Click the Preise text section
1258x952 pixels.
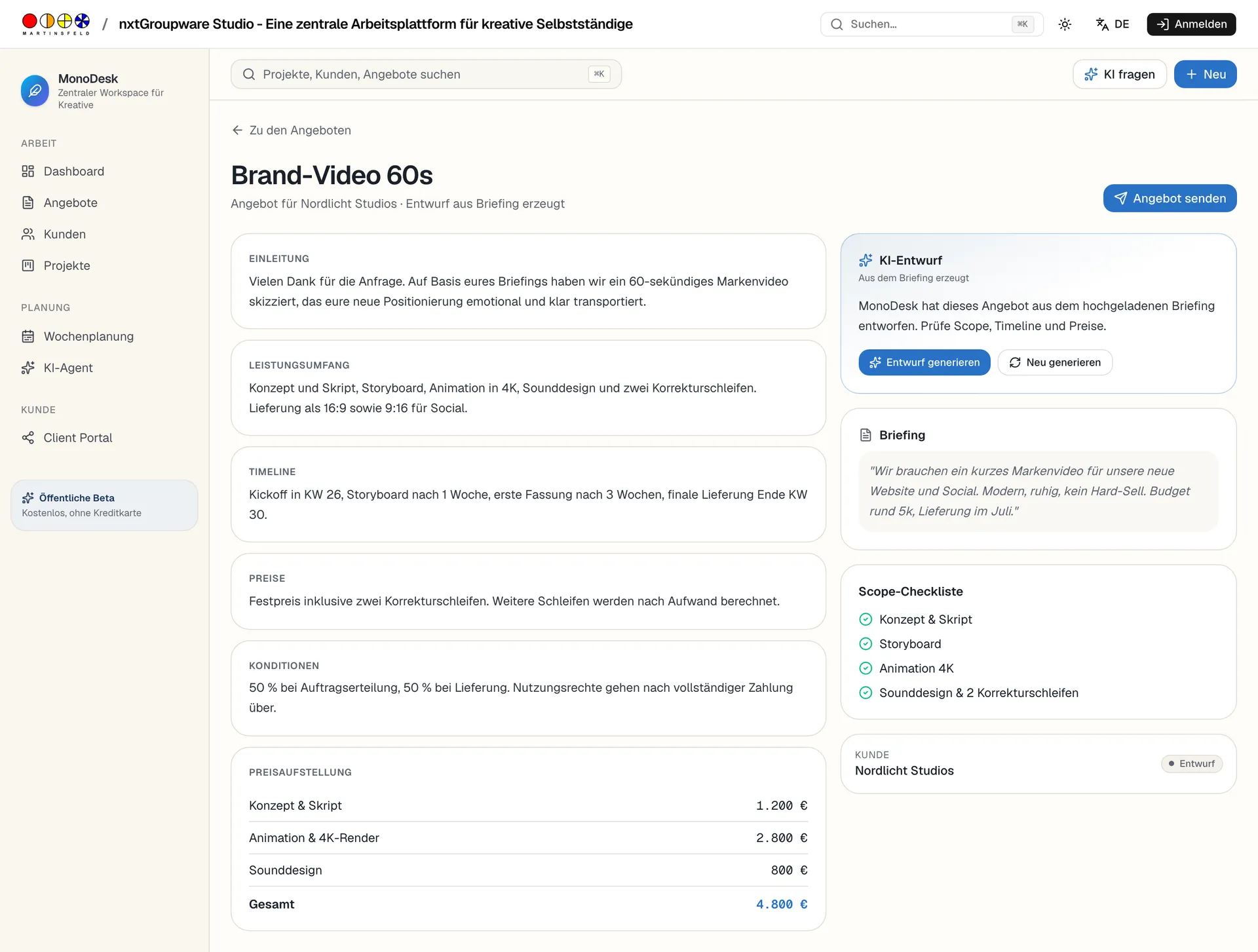(x=528, y=592)
